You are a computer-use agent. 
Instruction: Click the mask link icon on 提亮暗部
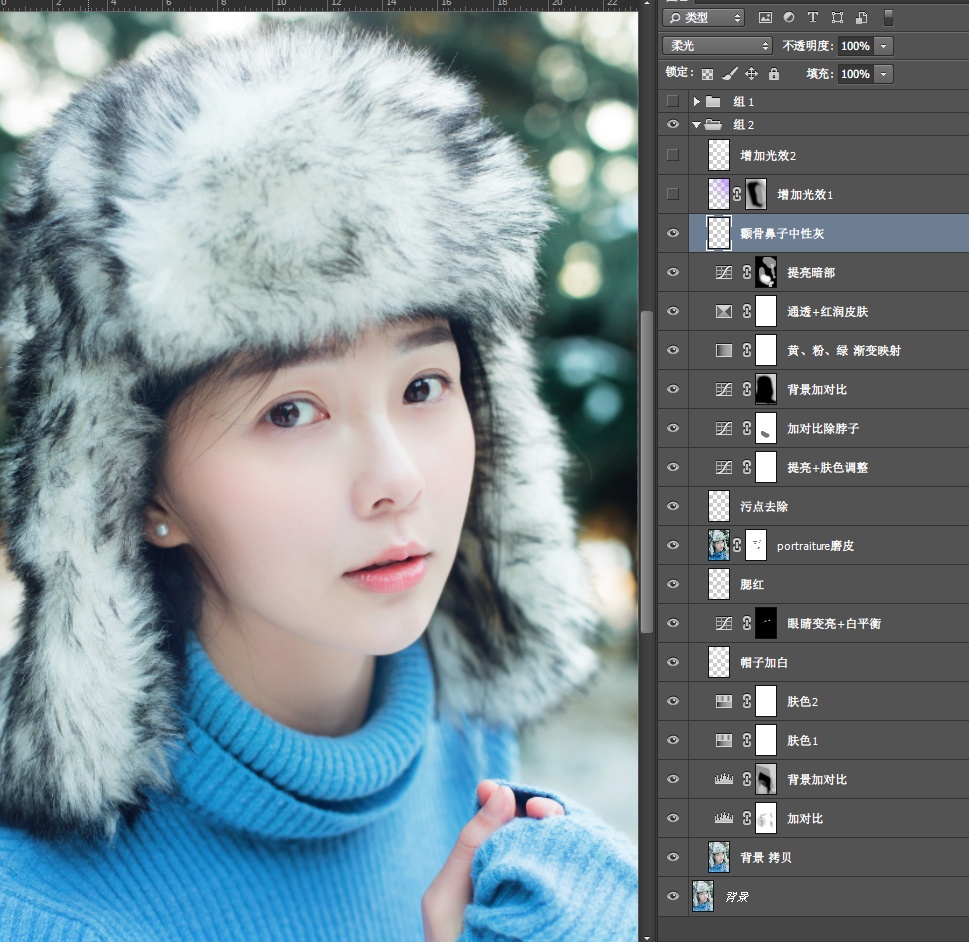[747, 273]
